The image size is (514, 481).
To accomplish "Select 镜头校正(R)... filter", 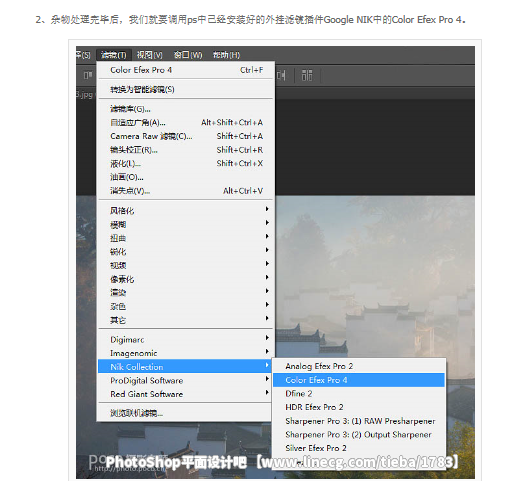I will [186, 150].
